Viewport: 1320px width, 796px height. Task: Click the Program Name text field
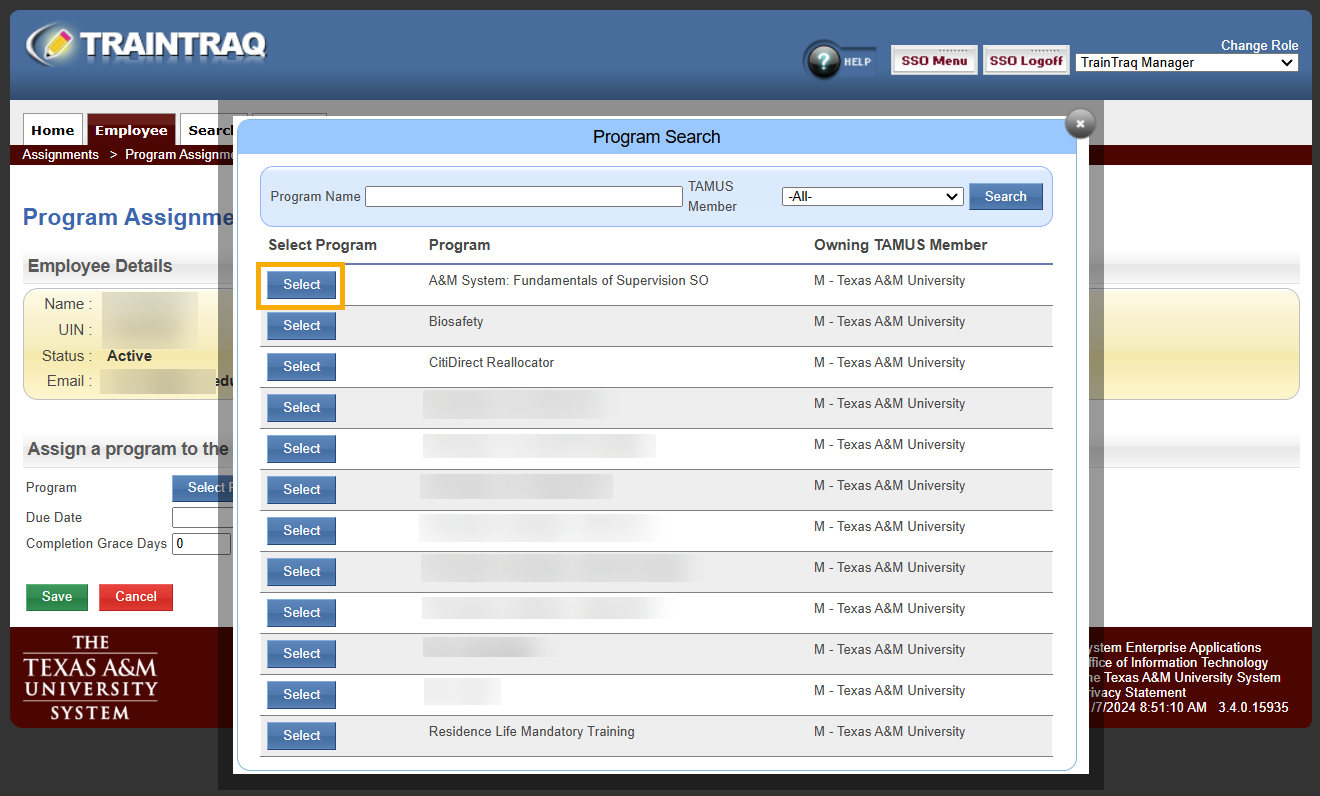tap(523, 197)
